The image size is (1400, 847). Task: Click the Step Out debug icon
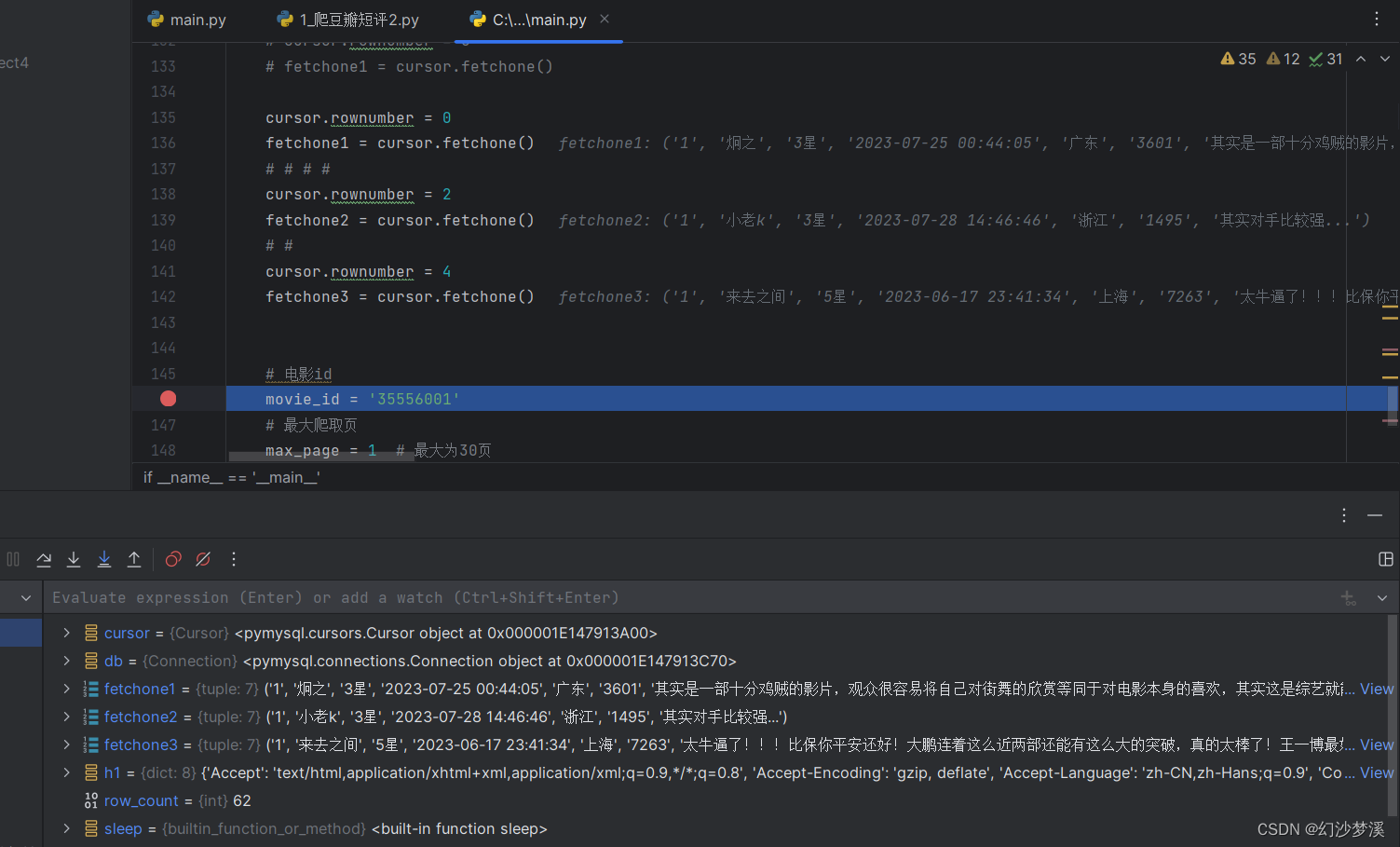point(133,559)
